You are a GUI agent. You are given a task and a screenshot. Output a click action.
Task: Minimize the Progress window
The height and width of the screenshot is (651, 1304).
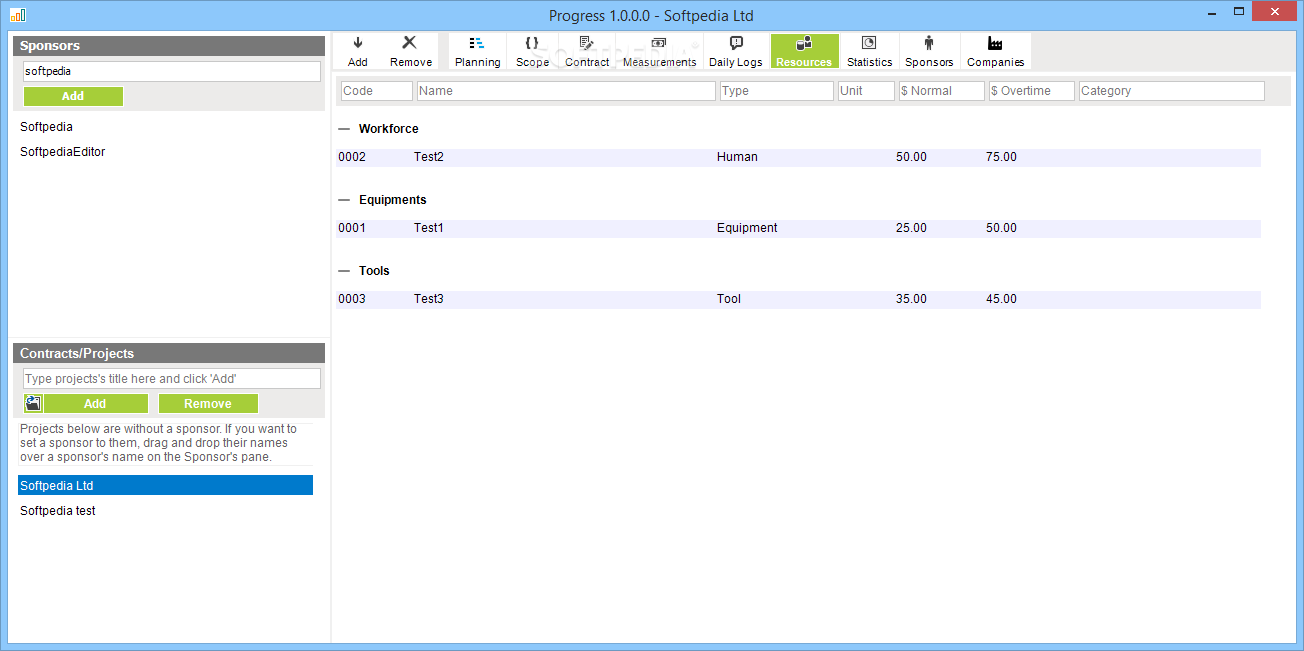pos(1213,12)
